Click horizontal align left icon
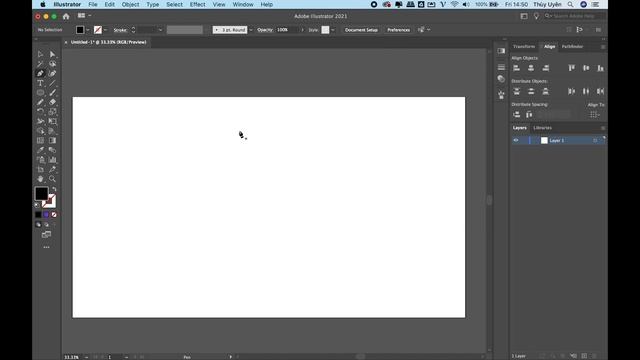 (516, 68)
